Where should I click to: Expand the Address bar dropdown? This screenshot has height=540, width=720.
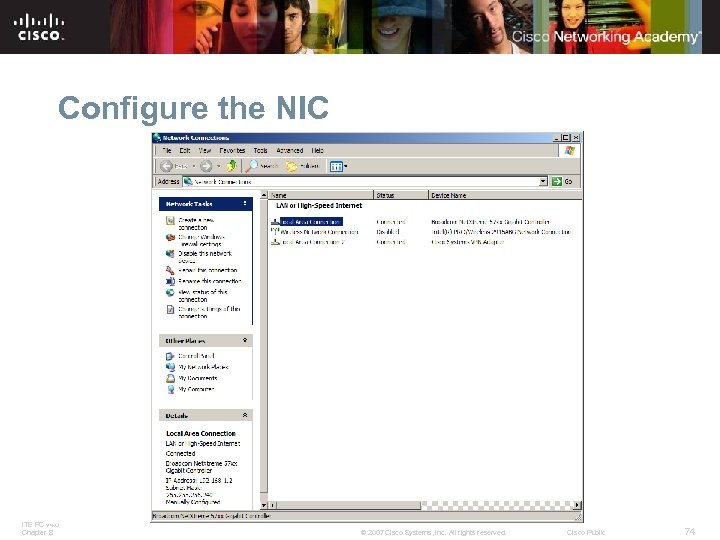(543, 181)
